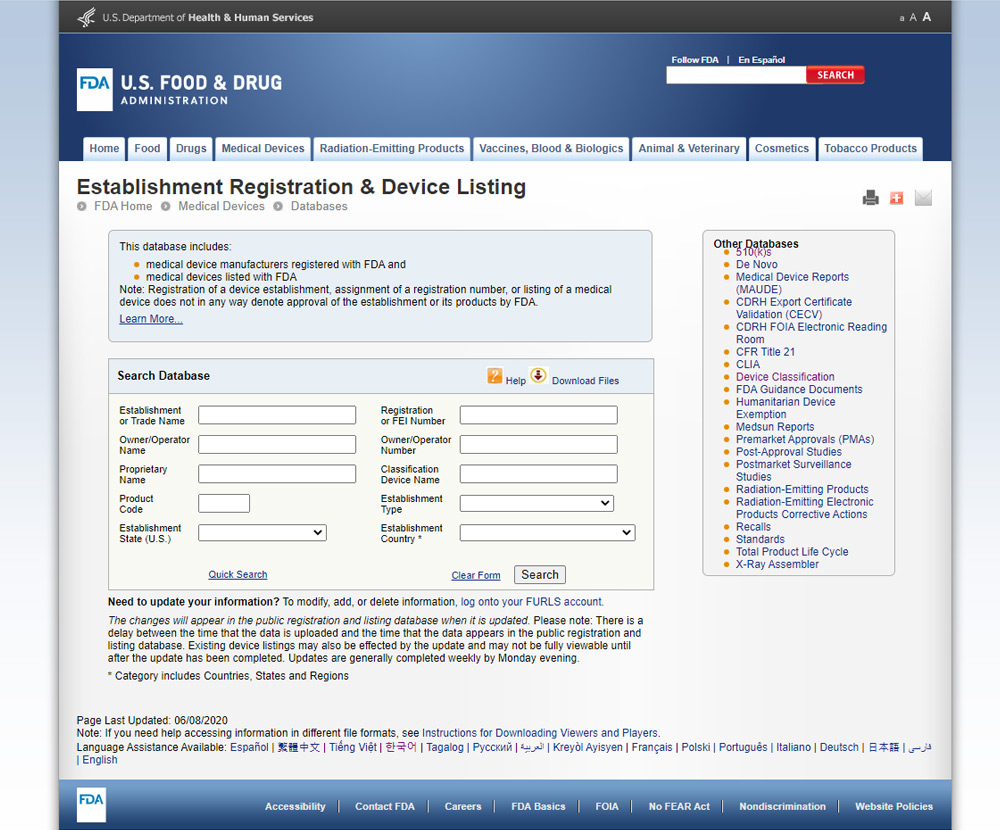This screenshot has width=1000, height=830.
Task: Focus the Owner/Operator Name field
Action: pyautogui.click(x=277, y=445)
